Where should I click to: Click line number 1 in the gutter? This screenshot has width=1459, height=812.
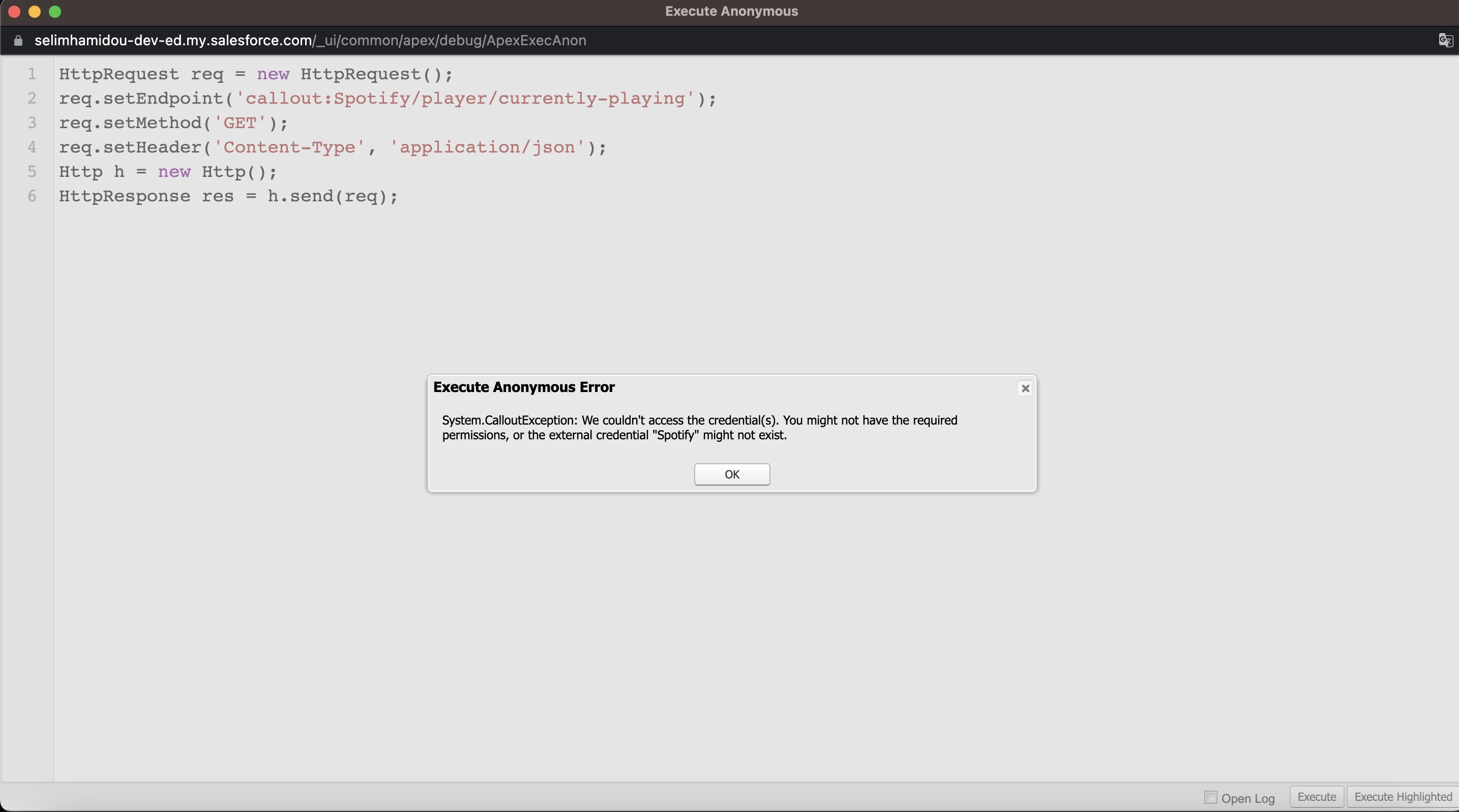[32, 74]
